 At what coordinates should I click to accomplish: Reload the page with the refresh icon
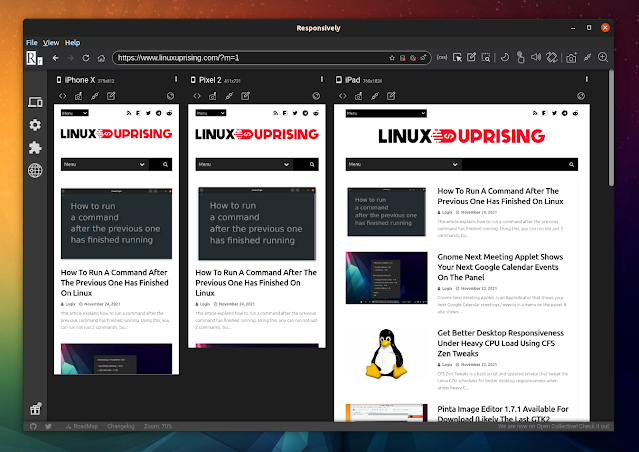coord(86,58)
